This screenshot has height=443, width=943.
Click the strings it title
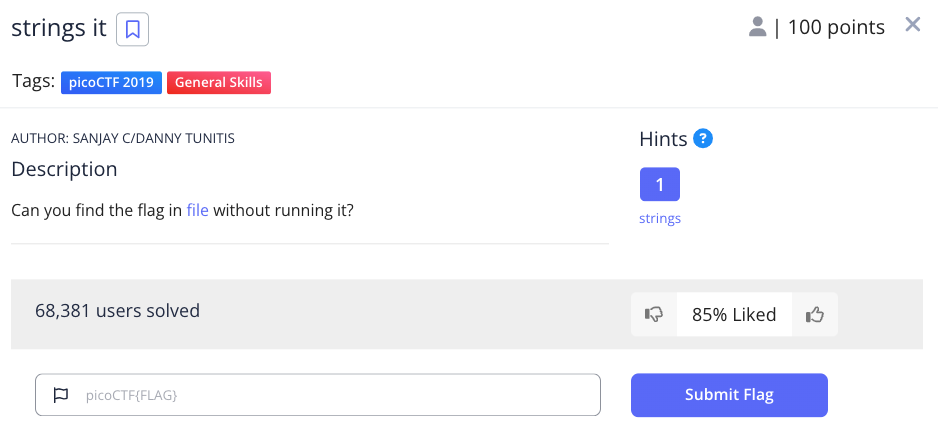(x=59, y=28)
